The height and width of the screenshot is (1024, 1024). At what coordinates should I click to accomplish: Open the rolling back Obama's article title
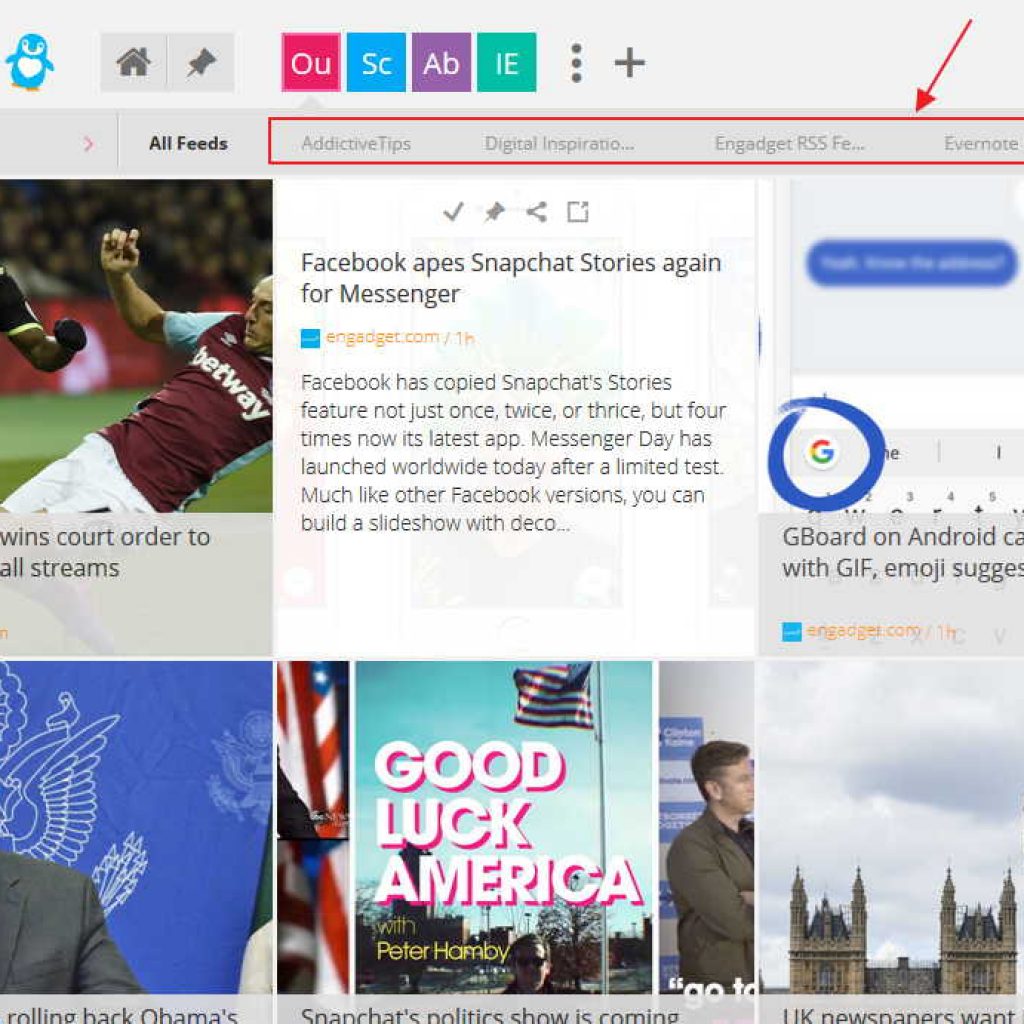(121, 1014)
